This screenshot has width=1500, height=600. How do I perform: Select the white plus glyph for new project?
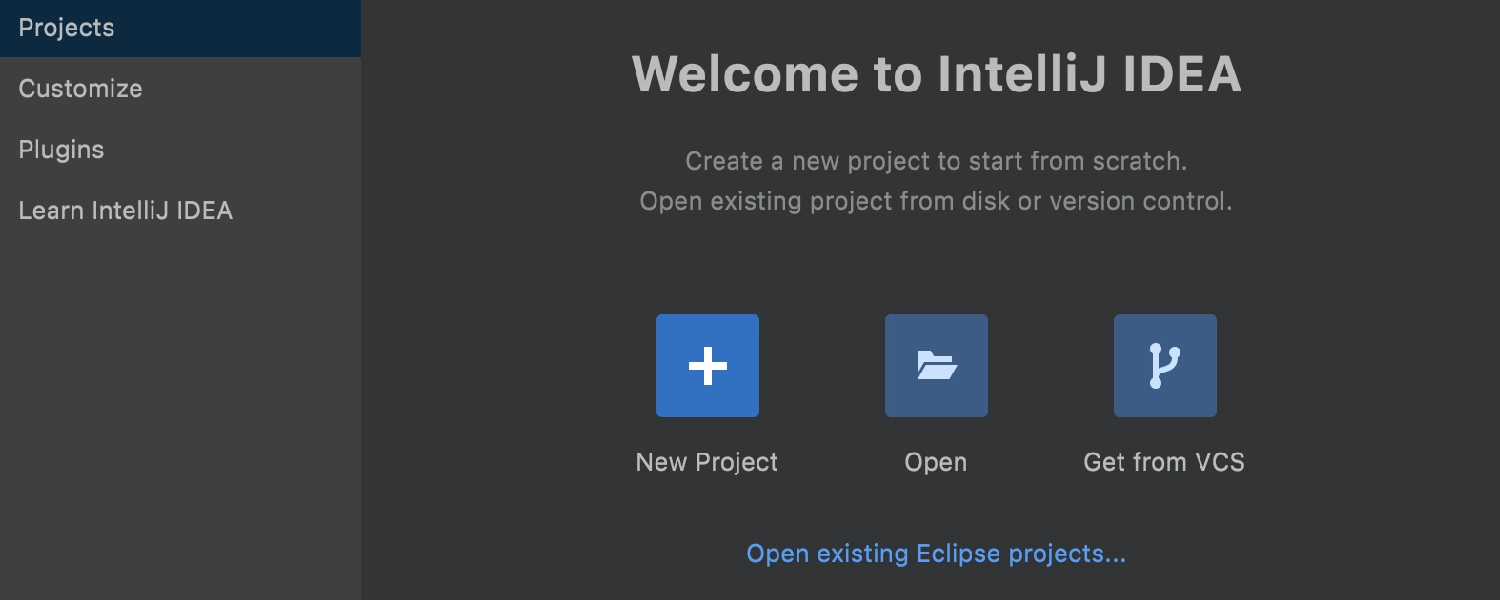707,366
